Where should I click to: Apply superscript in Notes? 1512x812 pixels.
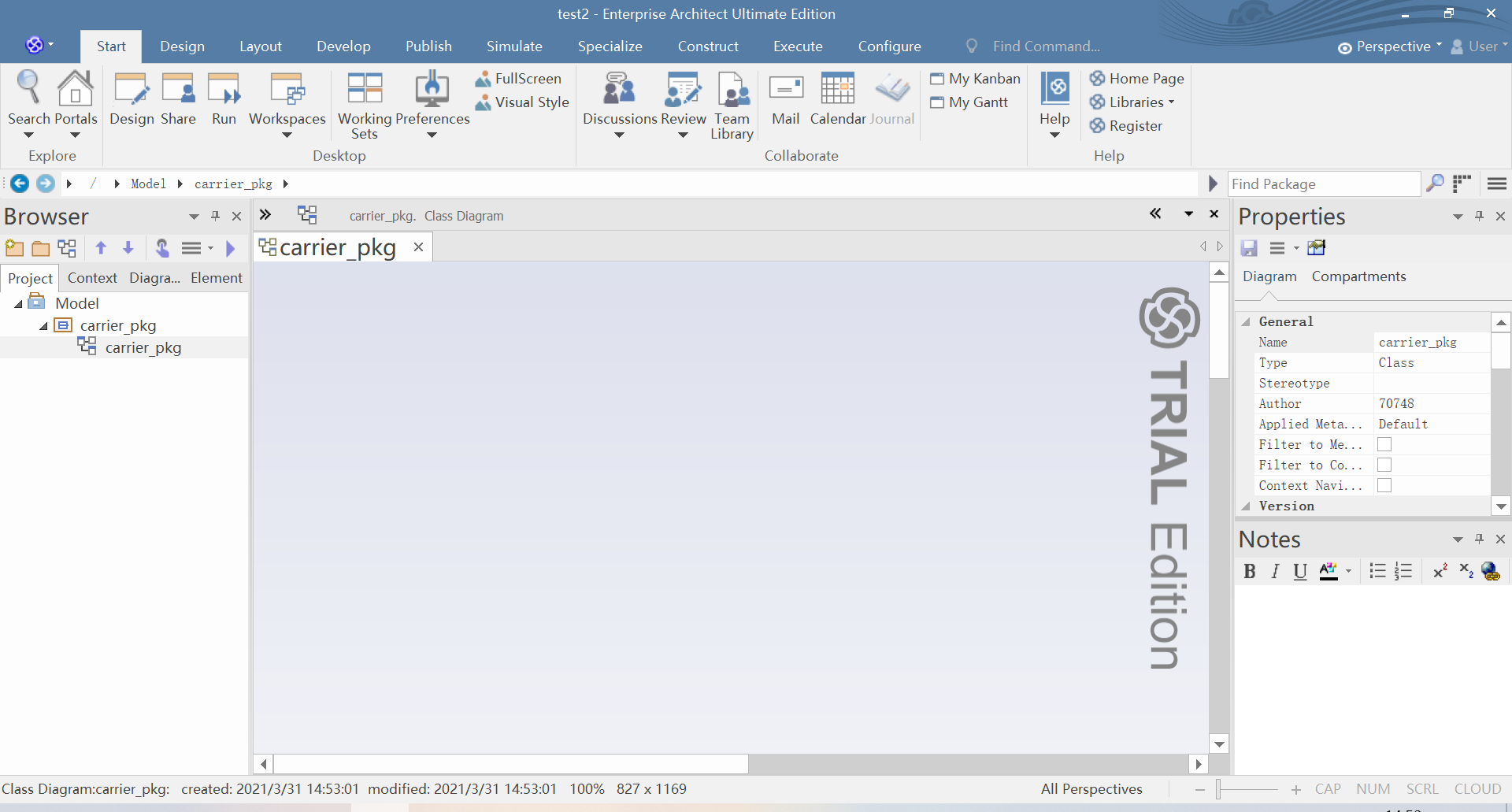(1440, 571)
